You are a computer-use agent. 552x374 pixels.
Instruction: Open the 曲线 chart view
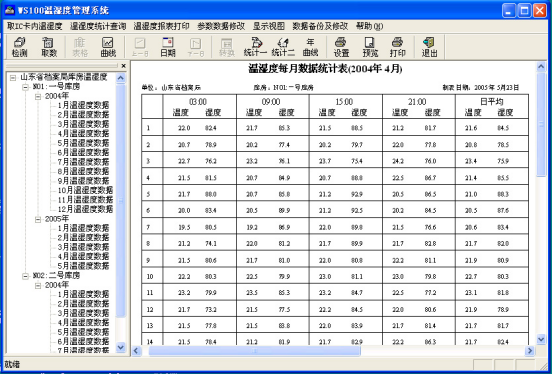[108, 47]
